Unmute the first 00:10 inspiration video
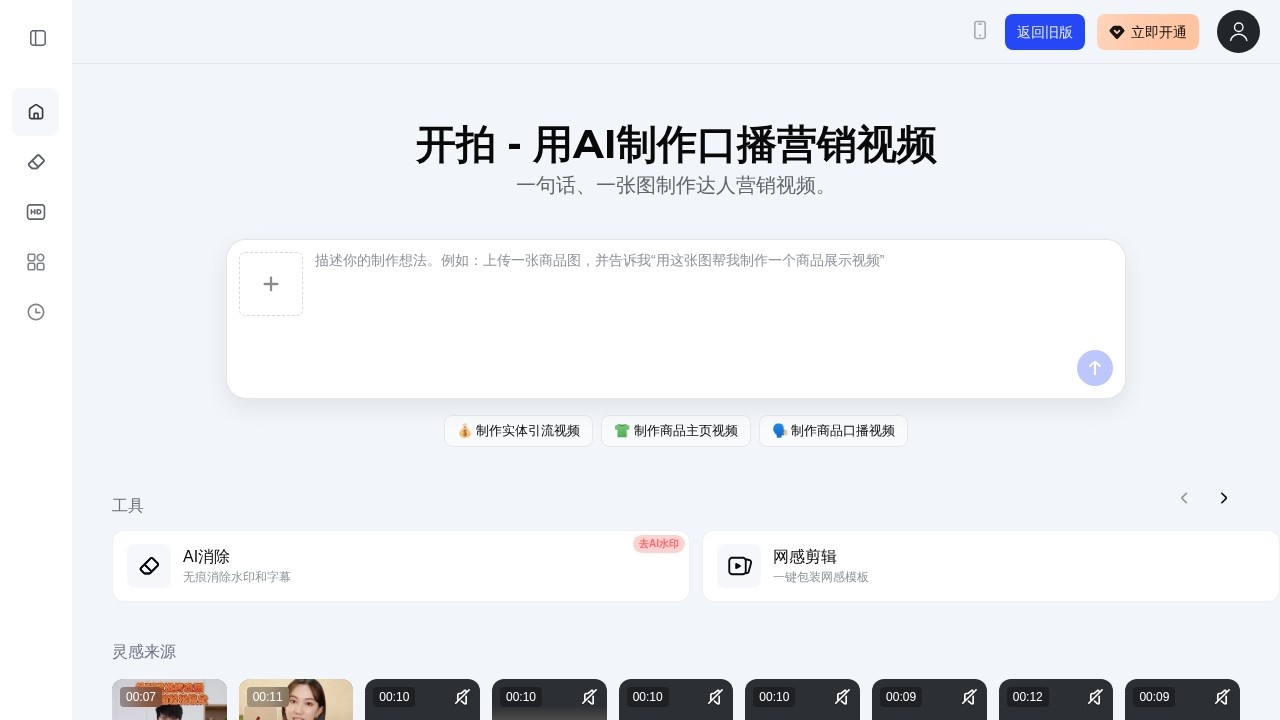 (x=462, y=697)
